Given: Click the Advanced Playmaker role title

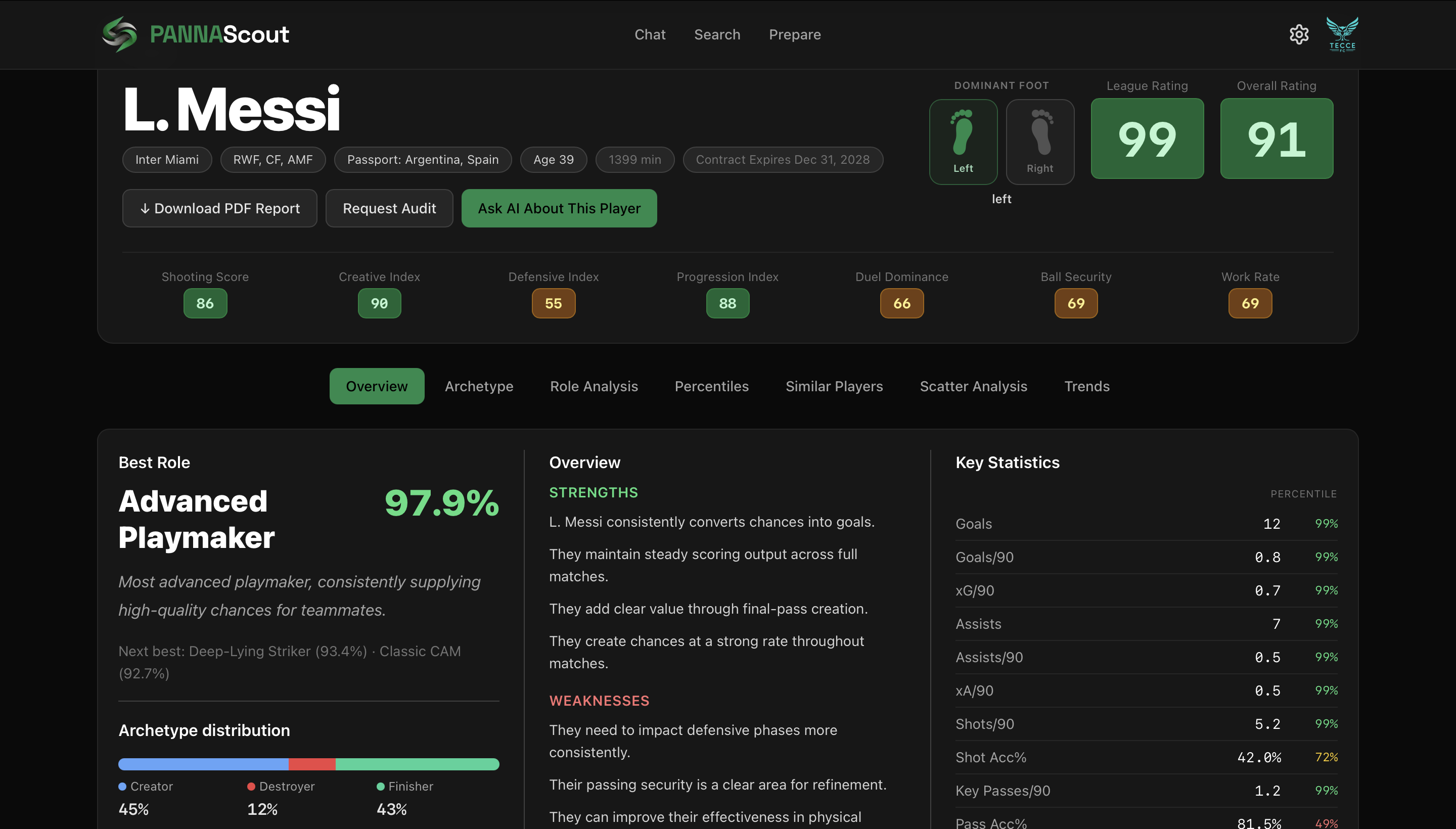Looking at the screenshot, I should [197, 519].
